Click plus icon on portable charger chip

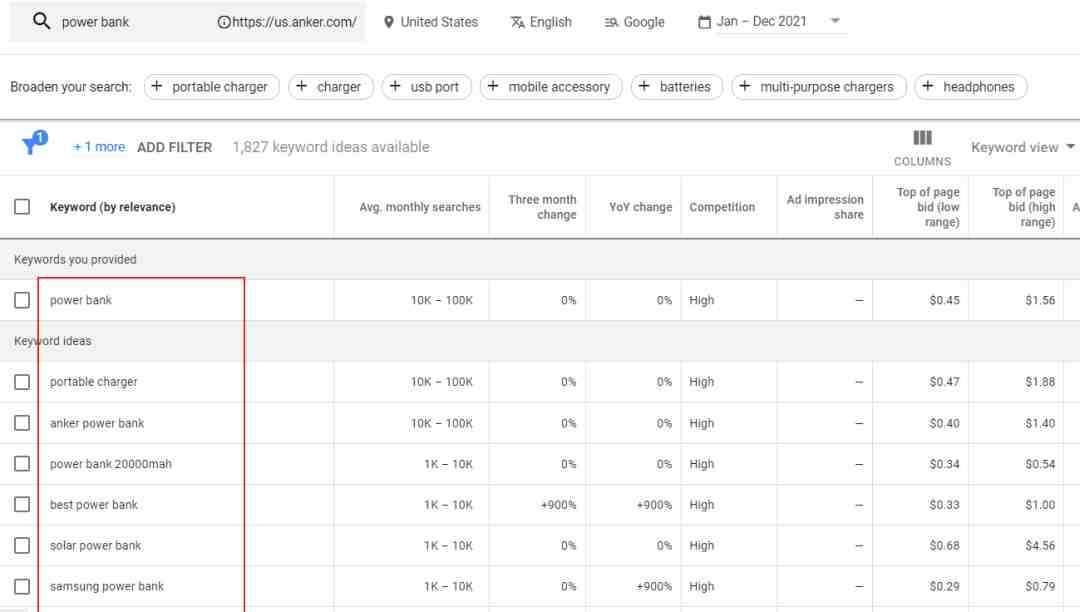point(157,86)
